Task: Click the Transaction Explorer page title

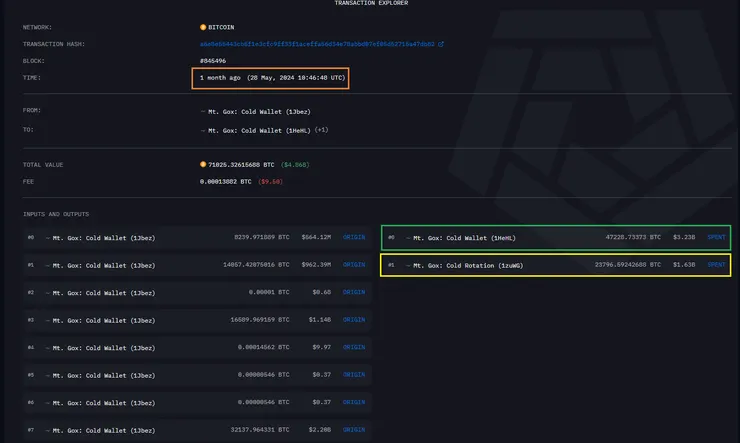Action: [x=371, y=3]
